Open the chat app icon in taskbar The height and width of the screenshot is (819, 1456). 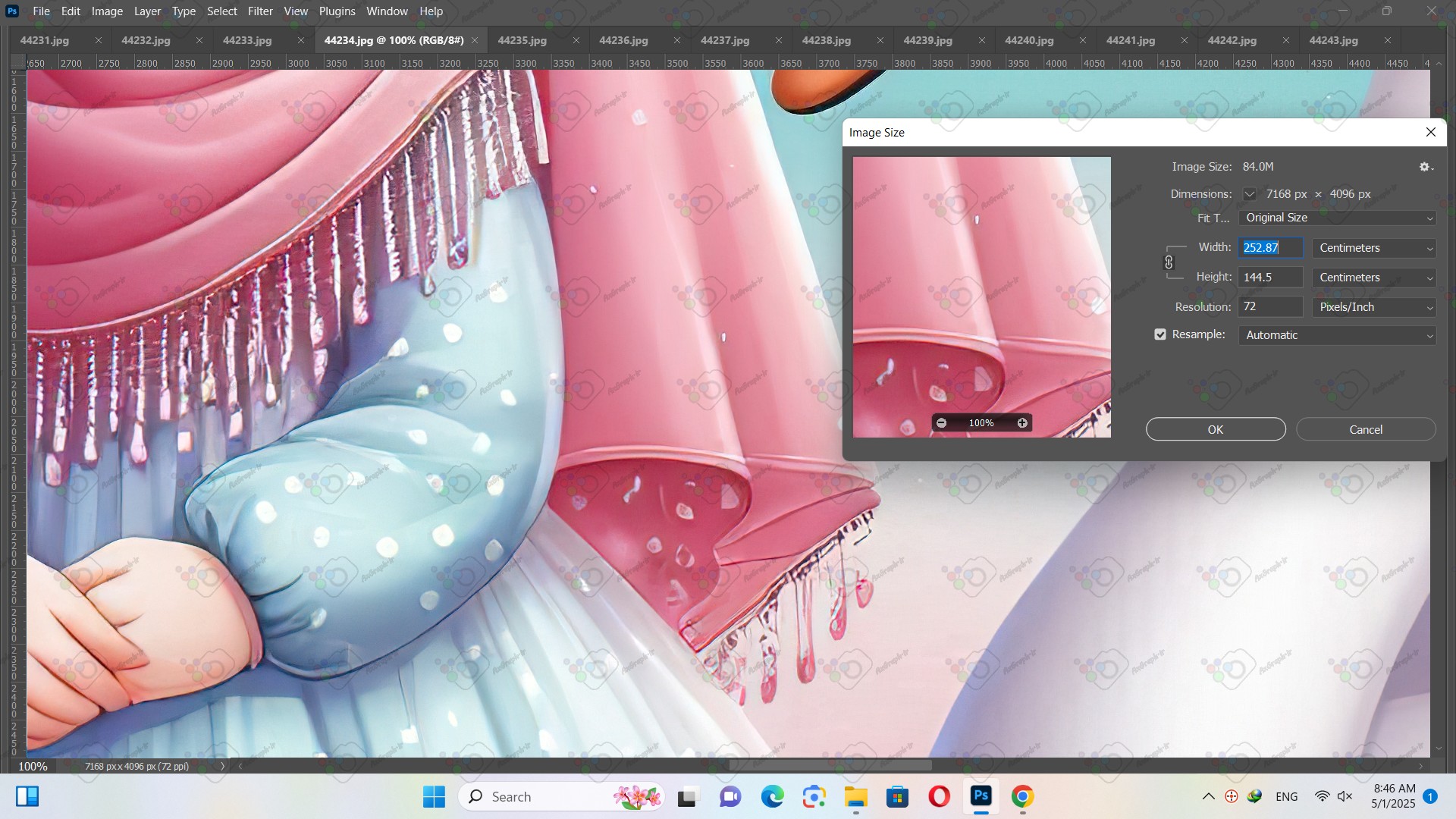730,796
